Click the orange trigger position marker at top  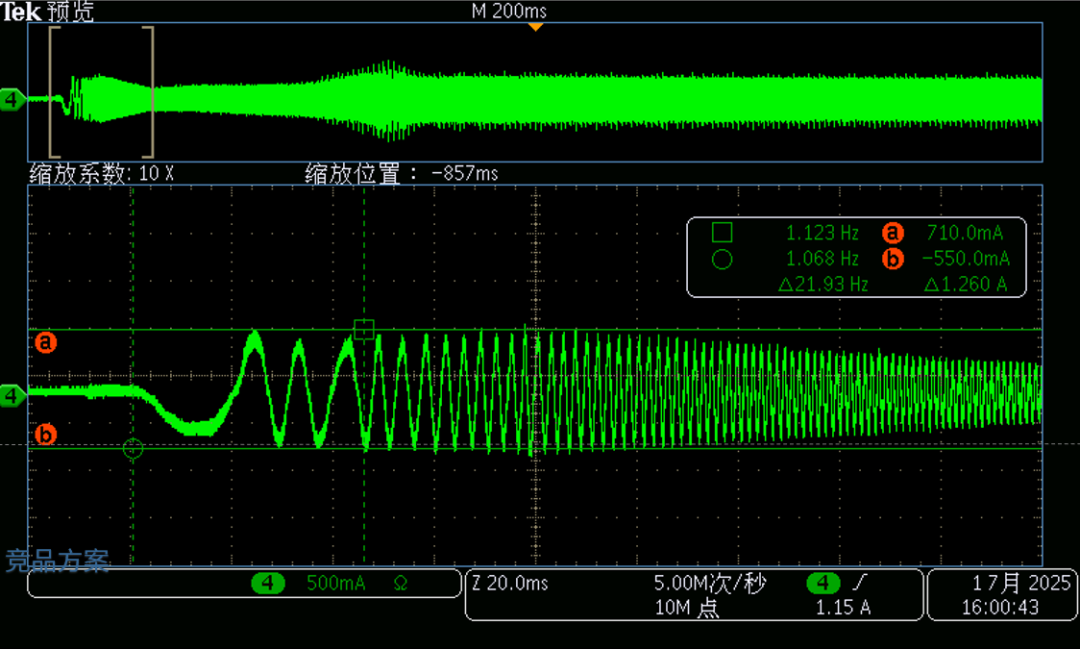pyautogui.click(x=536, y=26)
